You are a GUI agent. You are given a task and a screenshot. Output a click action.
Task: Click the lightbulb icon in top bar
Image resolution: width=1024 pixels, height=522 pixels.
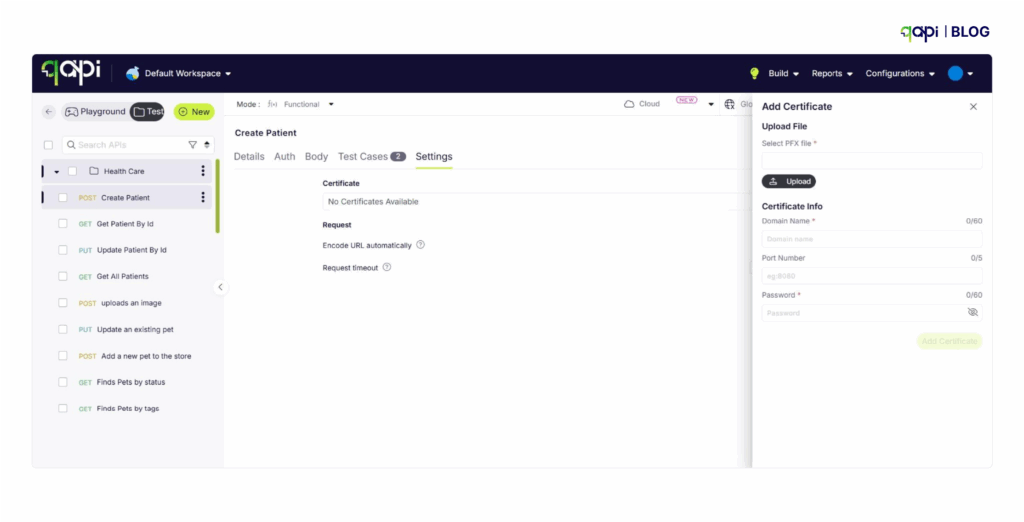point(755,73)
